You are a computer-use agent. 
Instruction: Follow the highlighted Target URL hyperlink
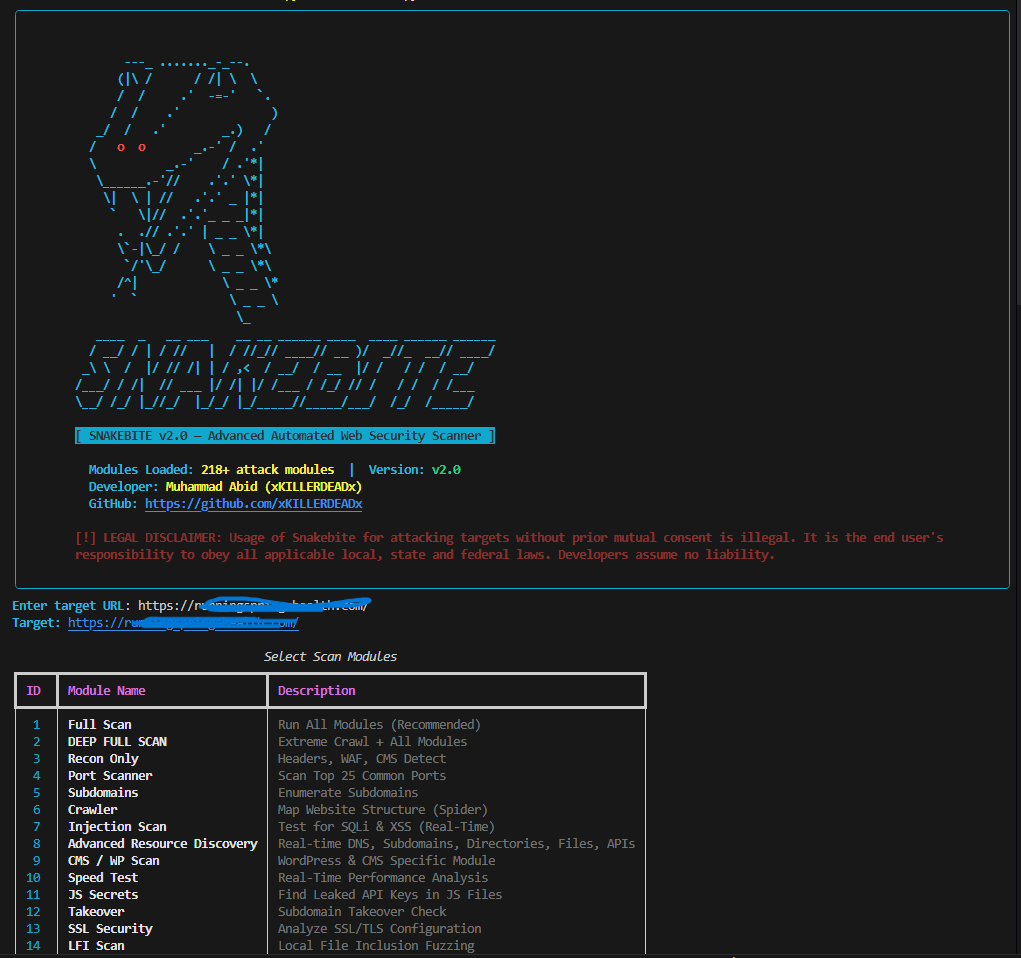183,622
